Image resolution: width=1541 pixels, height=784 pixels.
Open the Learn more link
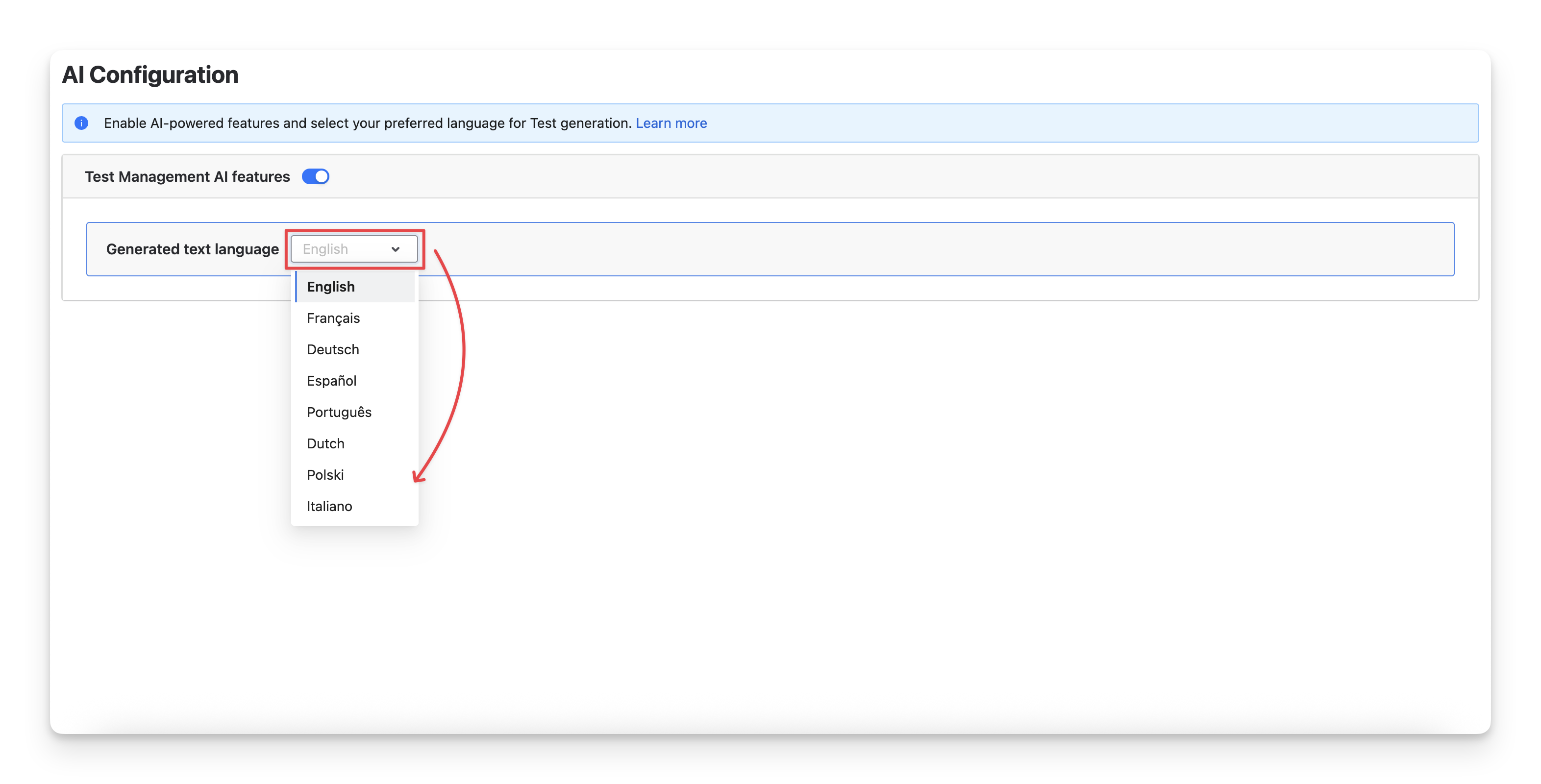click(671, 123)
